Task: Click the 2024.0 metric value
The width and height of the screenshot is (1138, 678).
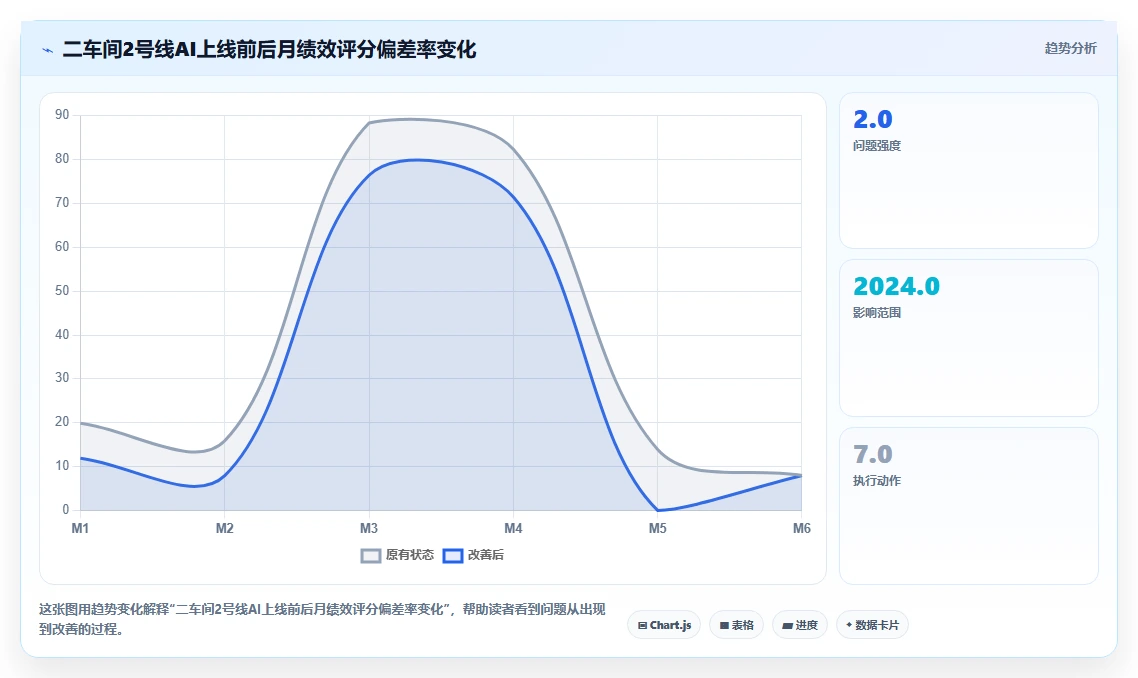Action: [896, 286]
